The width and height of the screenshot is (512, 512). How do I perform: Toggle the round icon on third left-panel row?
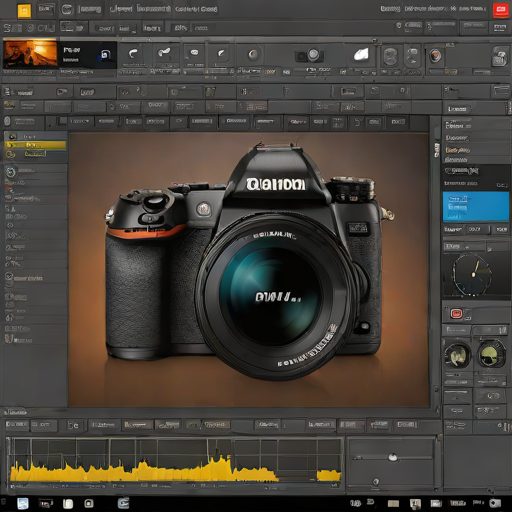(10, 154)
